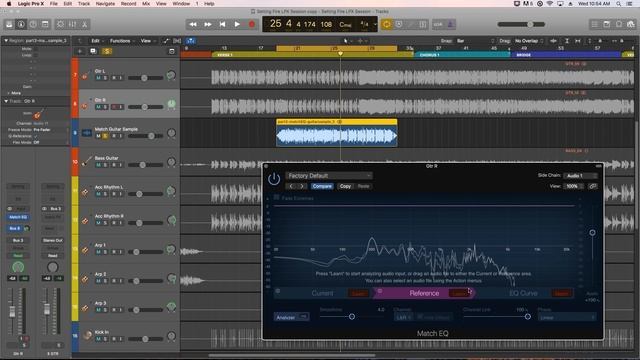Toggle the yellow global Solo button
Screen dimensions: 640x360
coord(107,51)
